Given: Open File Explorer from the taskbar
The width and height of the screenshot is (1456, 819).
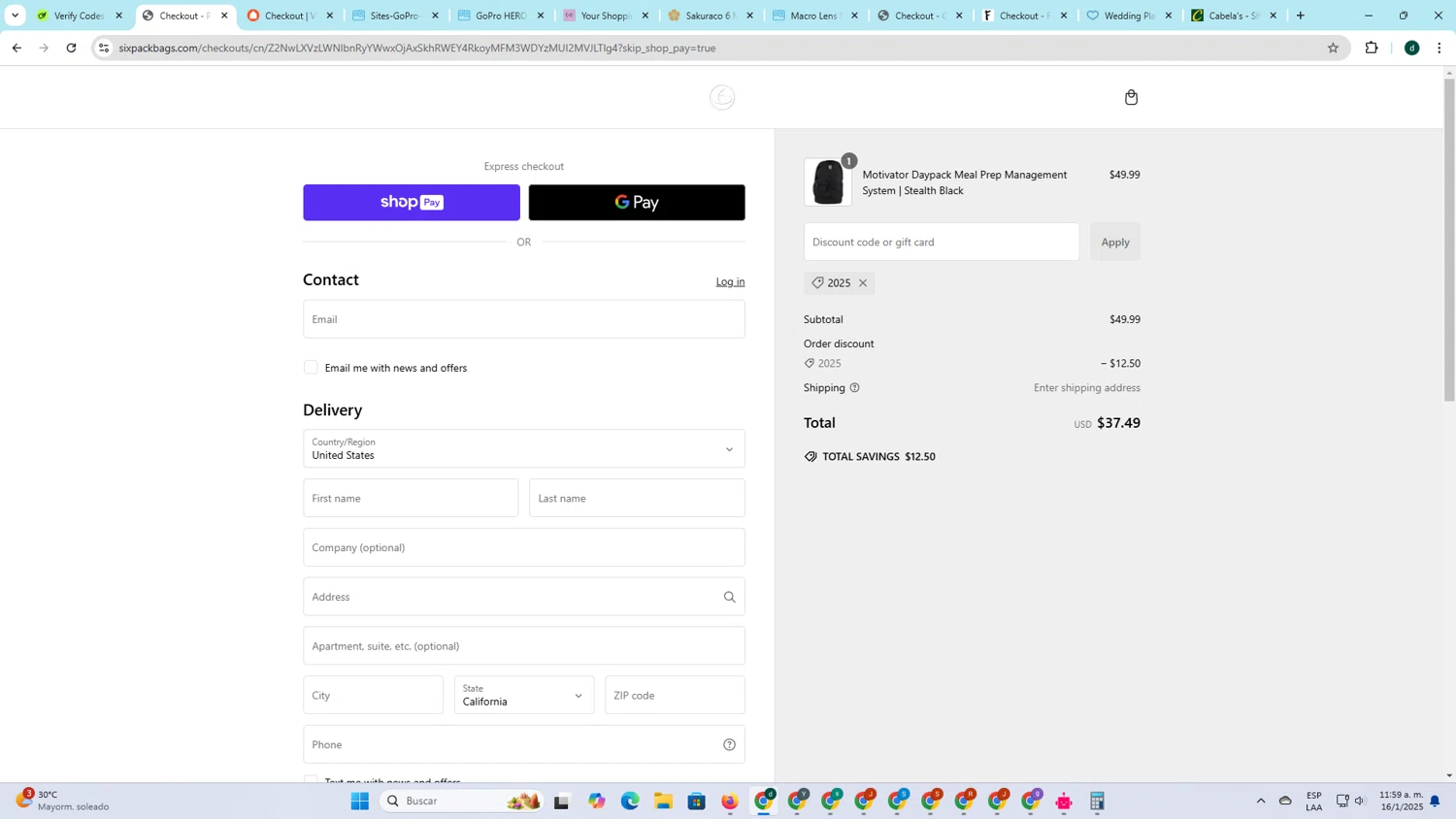Looking at the screenshot, I should click(x=663, y=801).
